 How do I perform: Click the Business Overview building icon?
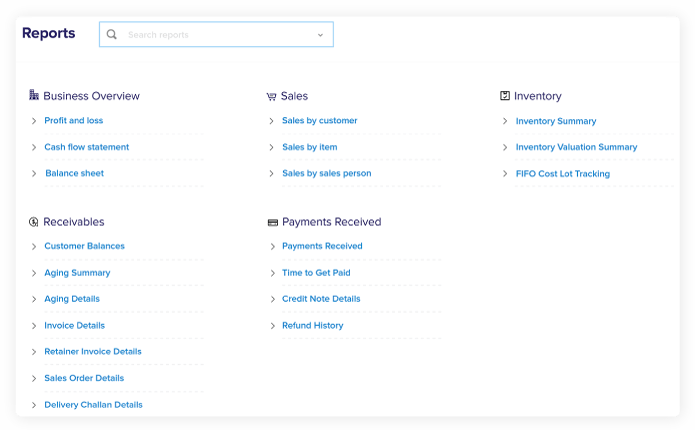(34, 95)
